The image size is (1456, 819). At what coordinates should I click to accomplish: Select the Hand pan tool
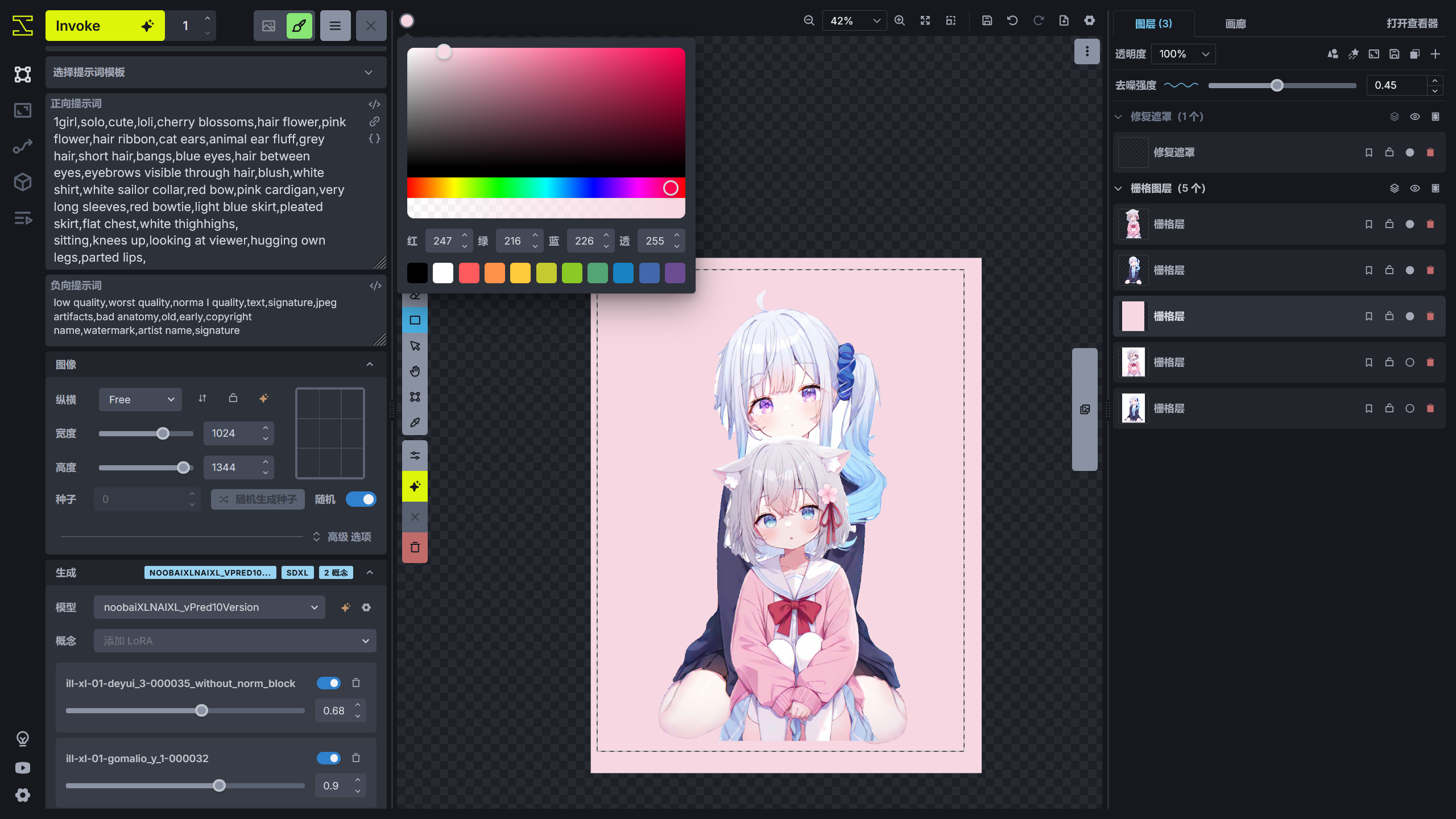tap(415, 371)
